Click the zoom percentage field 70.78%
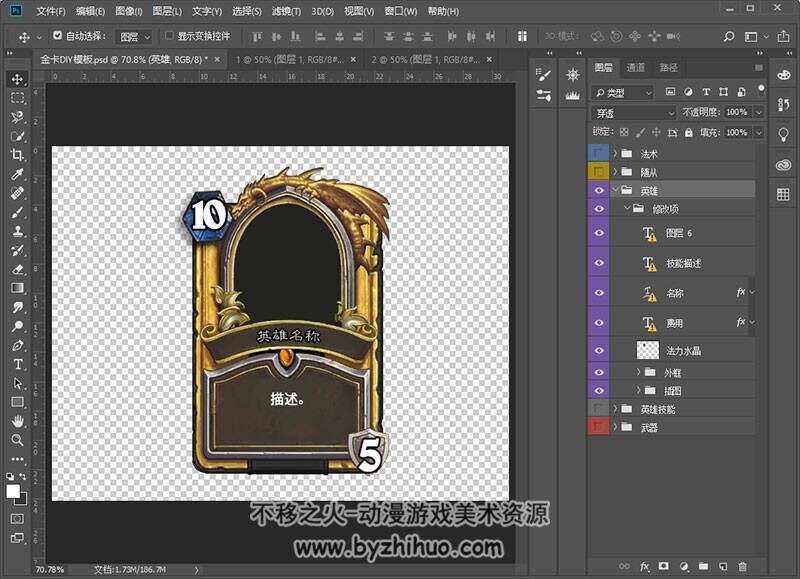 (x=49, y=569)
